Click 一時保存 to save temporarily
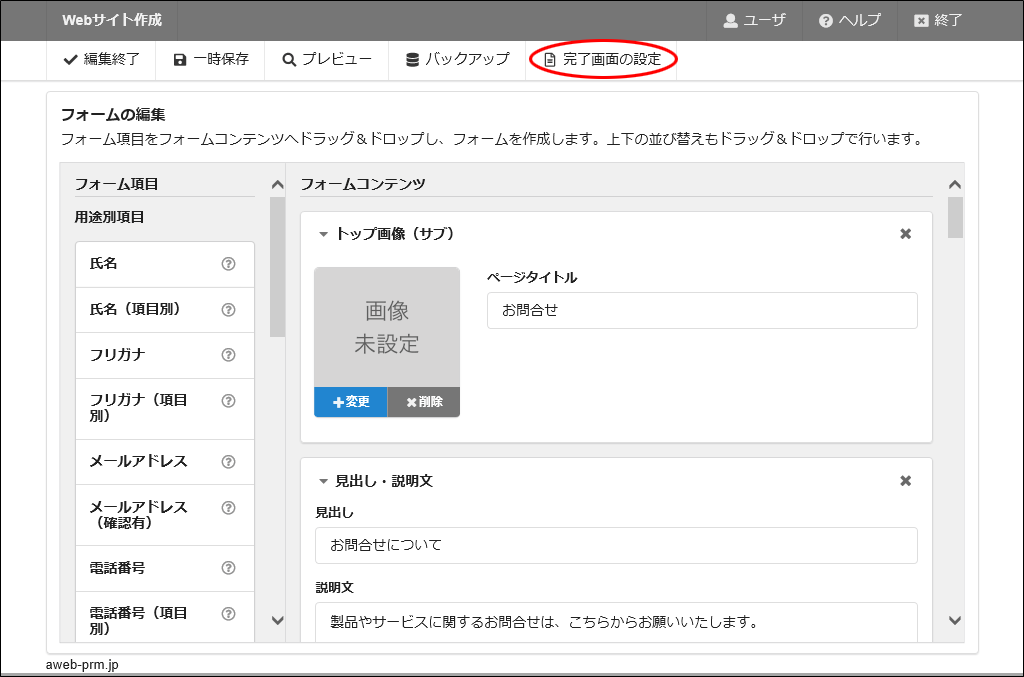 click(210, 60)
